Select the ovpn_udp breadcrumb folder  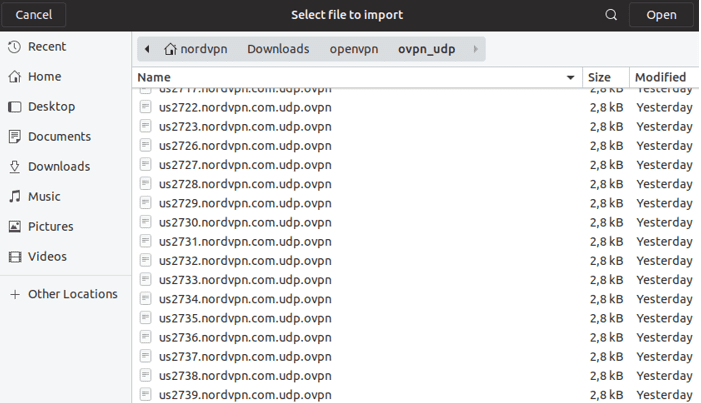[427, 49]
